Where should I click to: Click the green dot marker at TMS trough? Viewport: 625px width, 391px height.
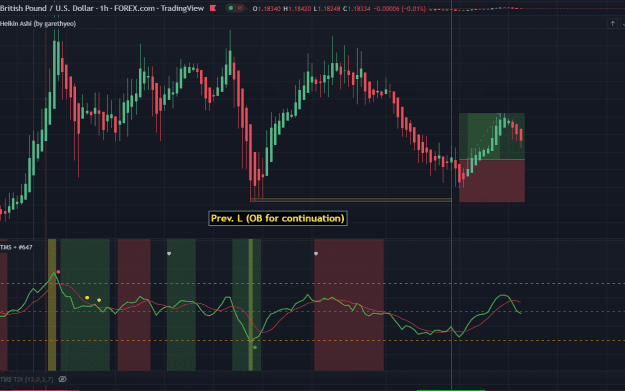point(255,348)
